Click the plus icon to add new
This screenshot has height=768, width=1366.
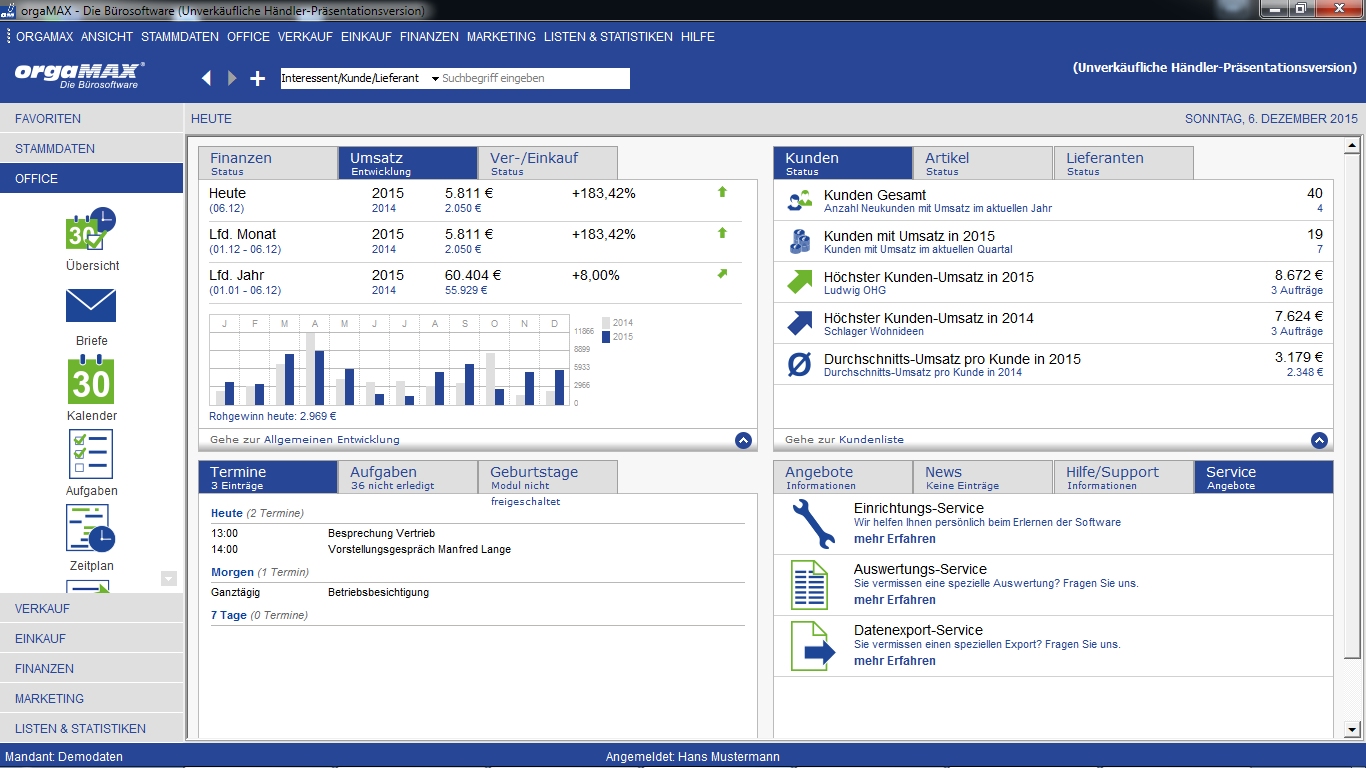(258, 78)
